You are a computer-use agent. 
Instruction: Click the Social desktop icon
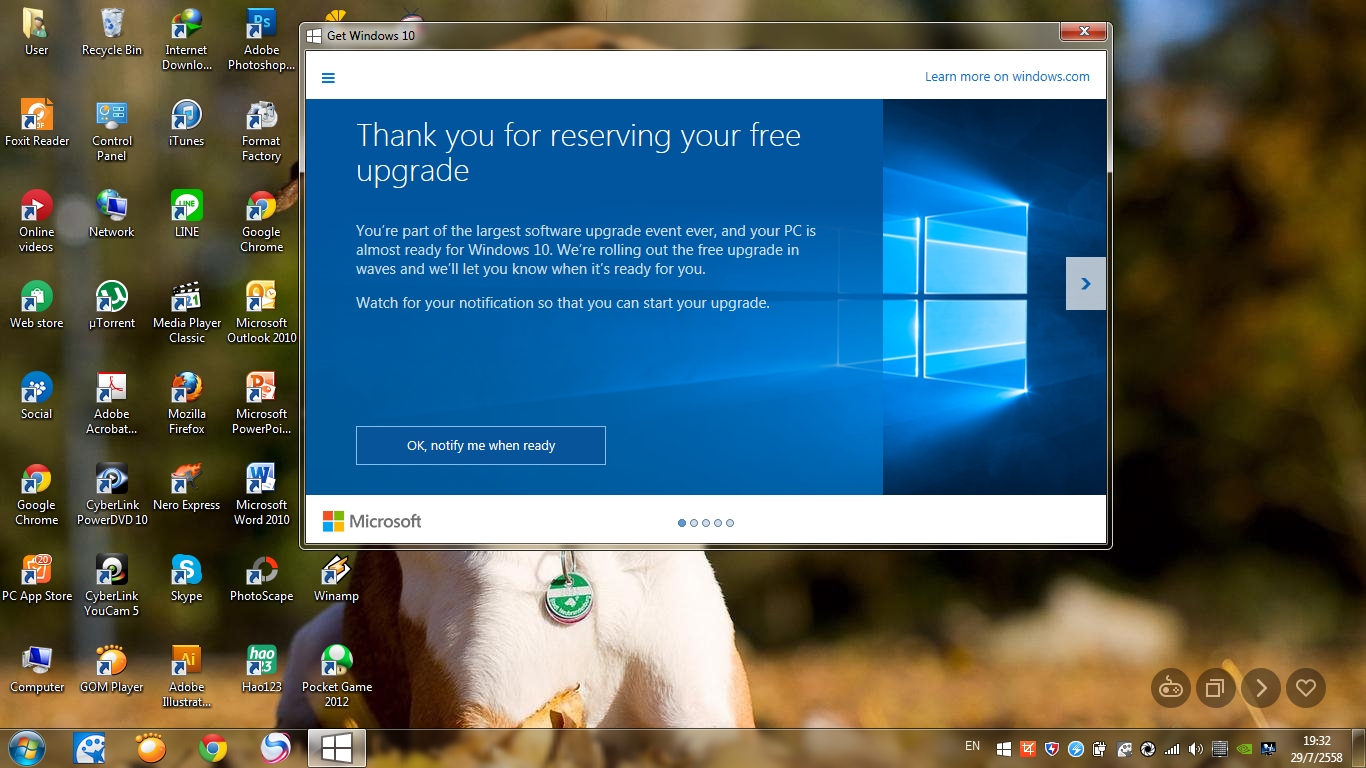(36, 396)
